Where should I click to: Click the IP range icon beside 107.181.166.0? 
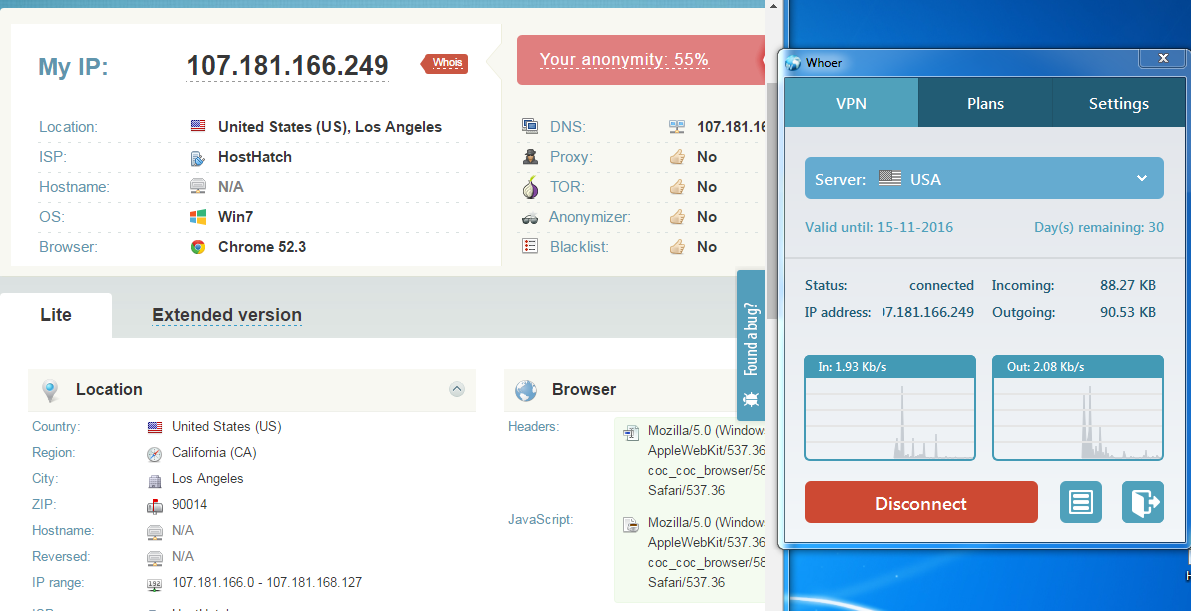pyautogui.click(x=154, y=584)
